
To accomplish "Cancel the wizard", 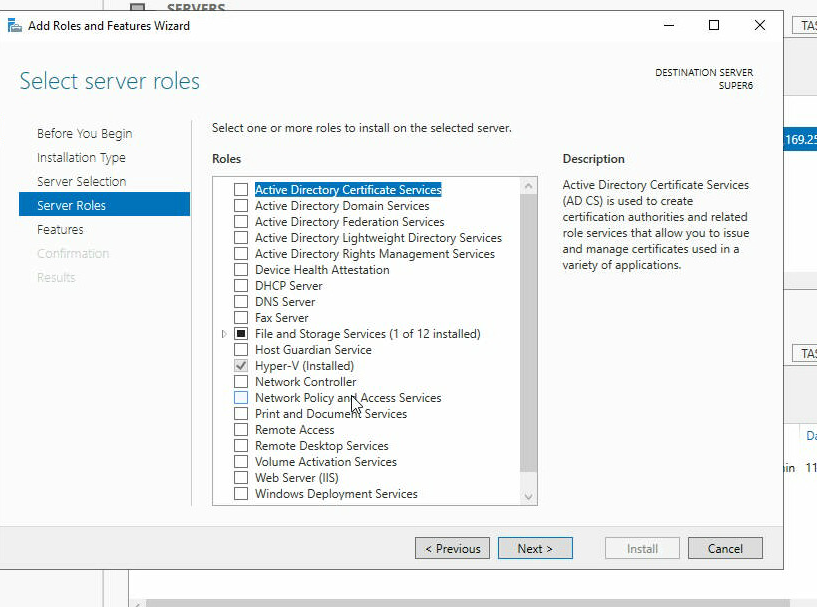I will (x=725, y=548).
